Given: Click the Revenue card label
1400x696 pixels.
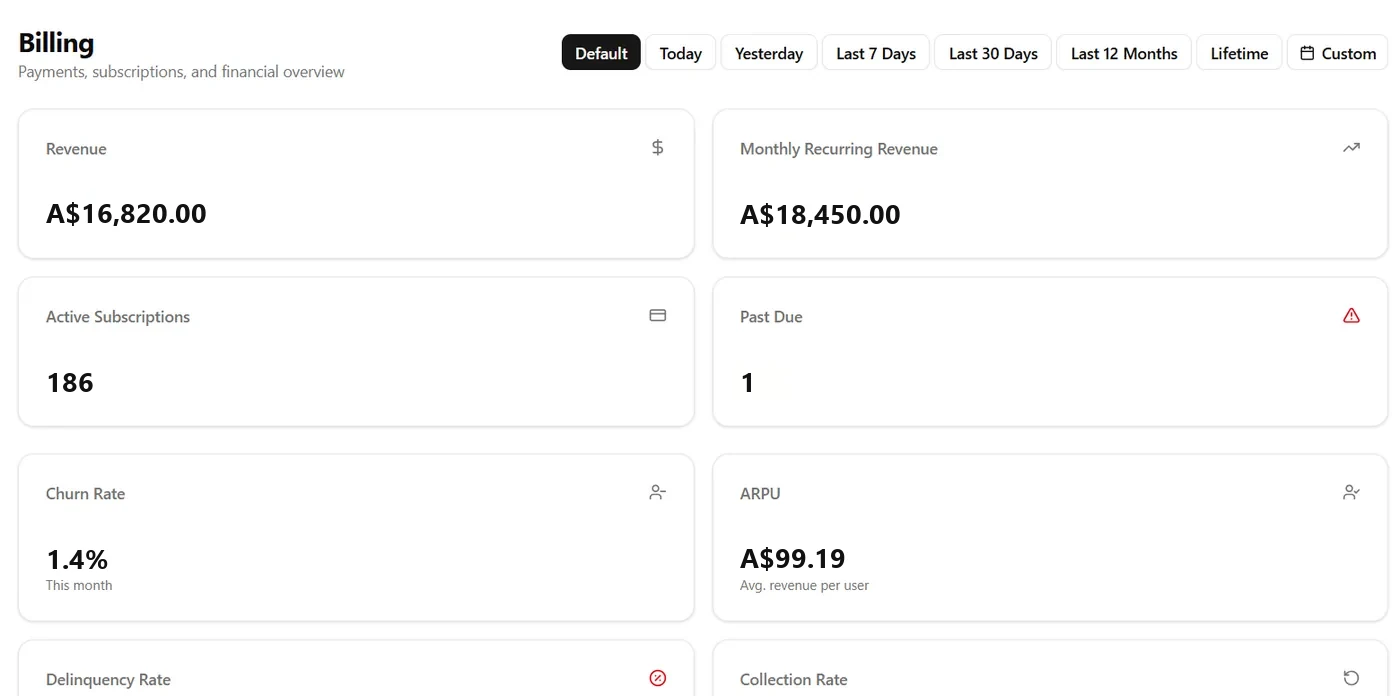Looking at the screenshot, I should pyautogui.click(x=76, y=149).
